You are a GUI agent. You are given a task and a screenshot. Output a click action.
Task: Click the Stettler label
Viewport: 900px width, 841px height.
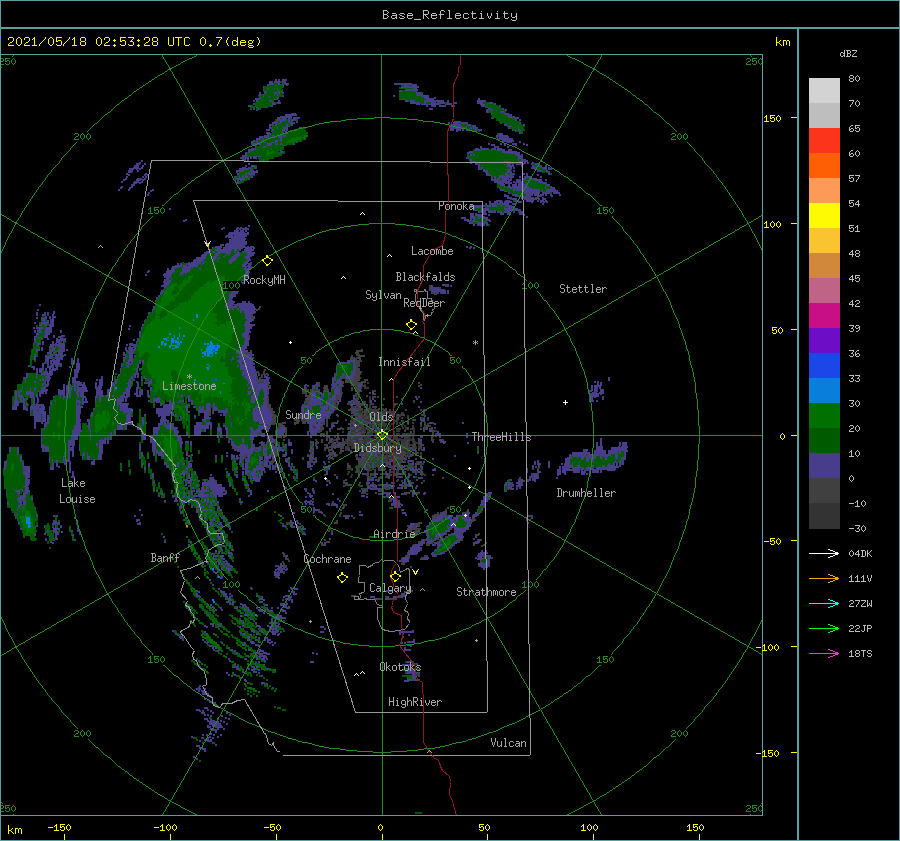tap(583, 289)
